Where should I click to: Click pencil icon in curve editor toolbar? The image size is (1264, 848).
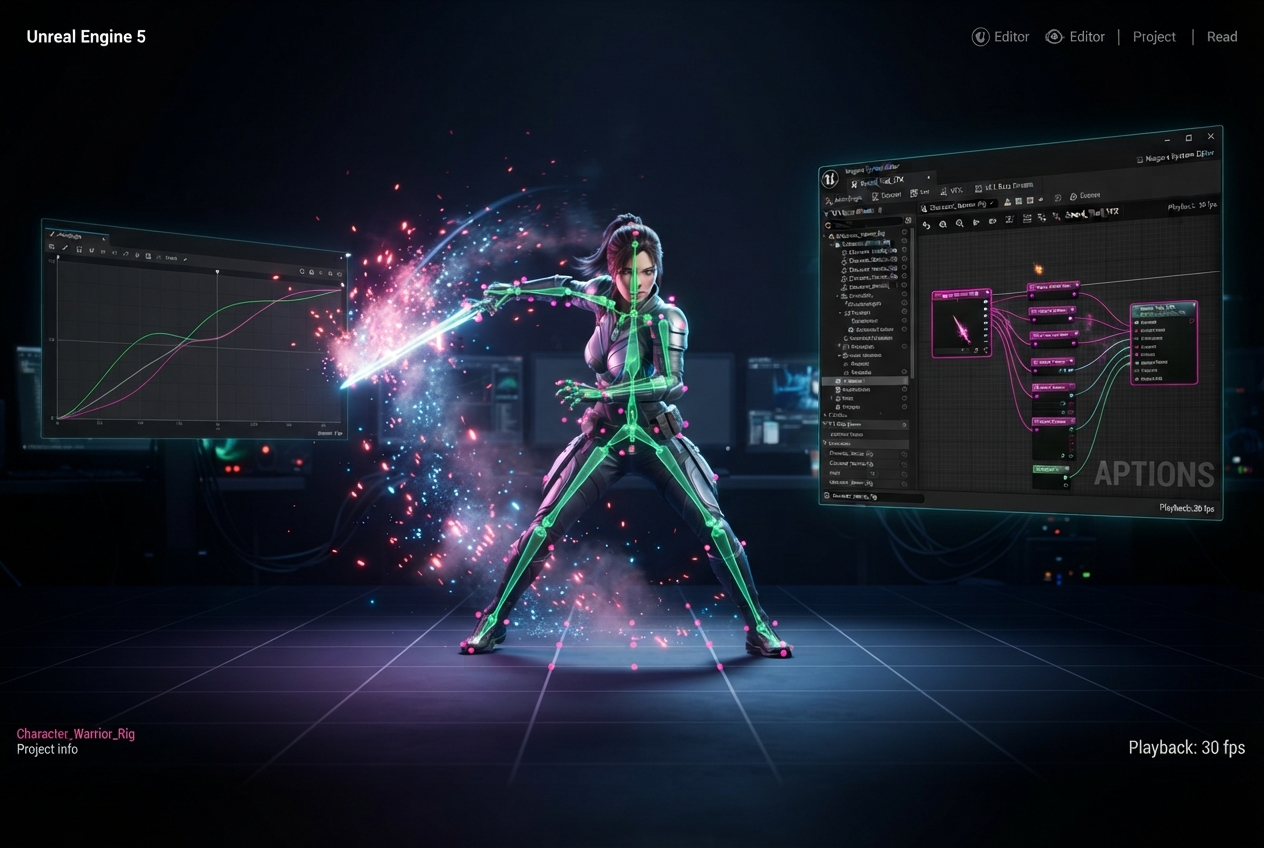point(65,247)
